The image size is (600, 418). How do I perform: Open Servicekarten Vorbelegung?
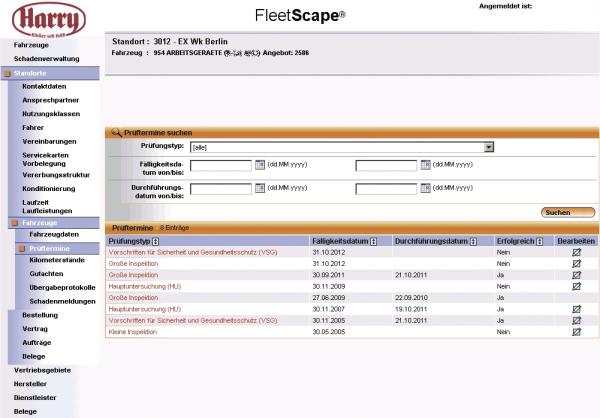click(x=45, y=160)
